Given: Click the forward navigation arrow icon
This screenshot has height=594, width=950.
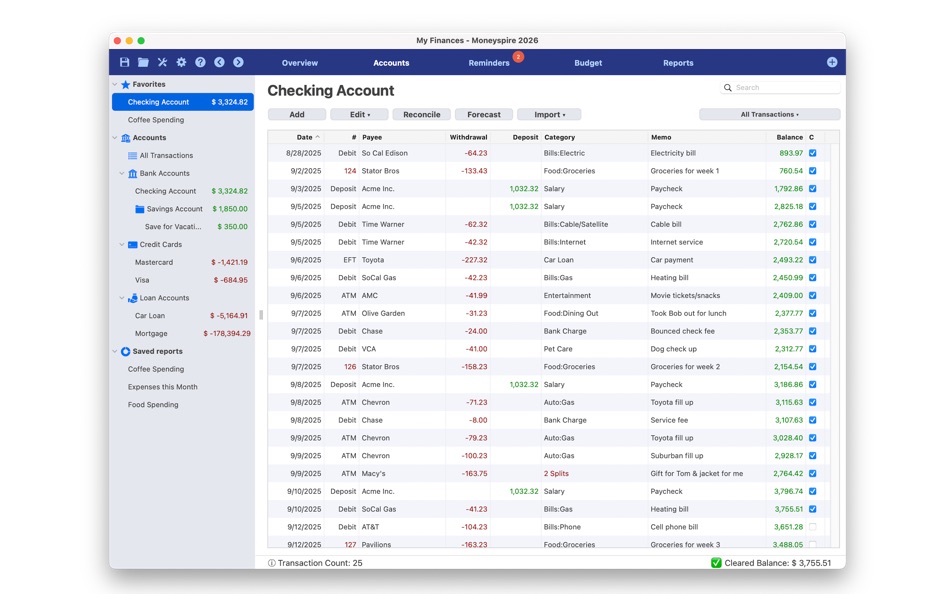Looking at the screenshot, I should (x=238, y=62).
